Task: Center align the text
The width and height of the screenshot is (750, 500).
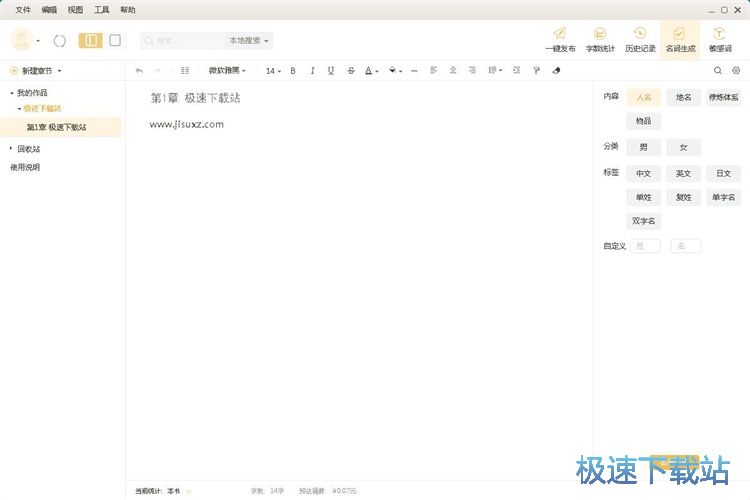Action: coord(453,70)
